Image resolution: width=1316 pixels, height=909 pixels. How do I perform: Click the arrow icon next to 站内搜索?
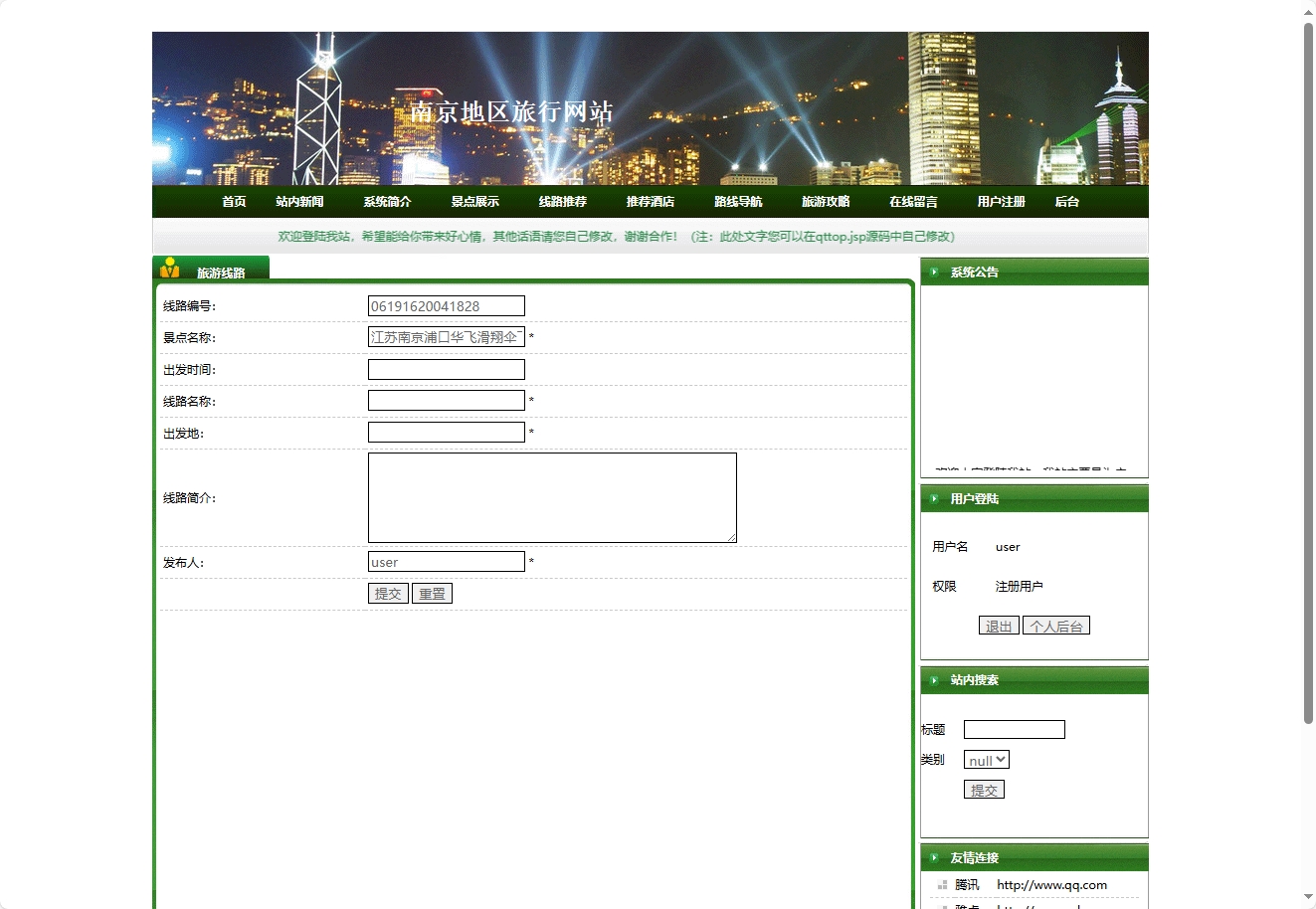tap(934, 680)
